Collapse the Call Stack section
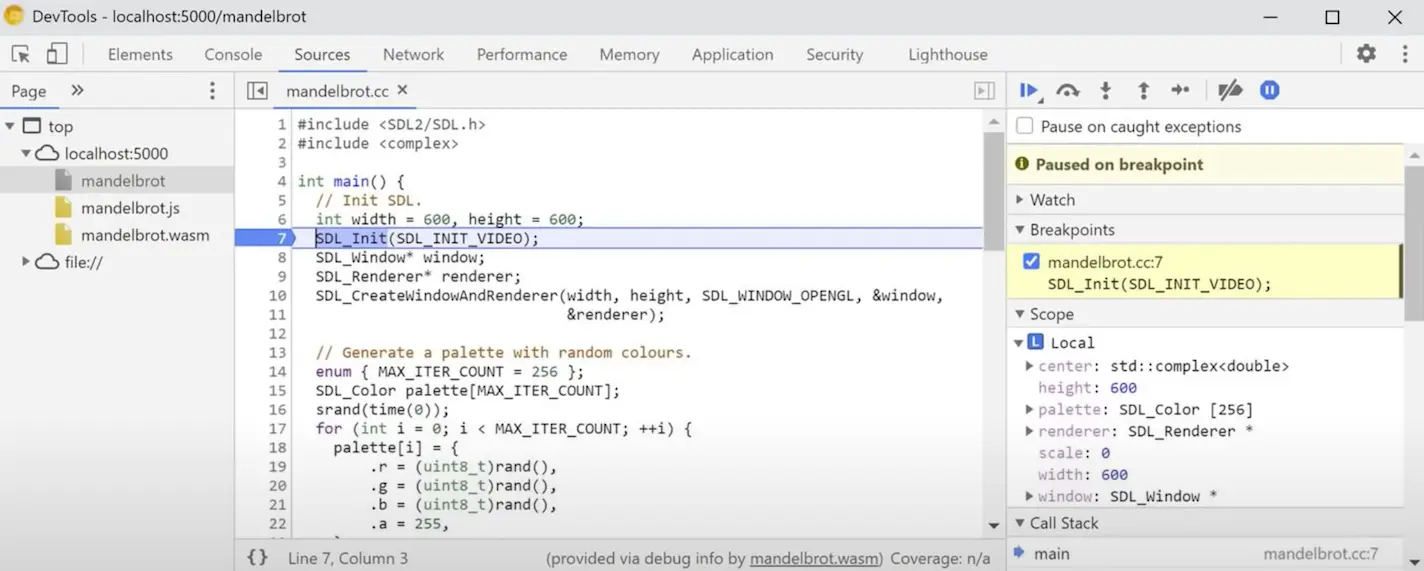 coord(1020,523)
